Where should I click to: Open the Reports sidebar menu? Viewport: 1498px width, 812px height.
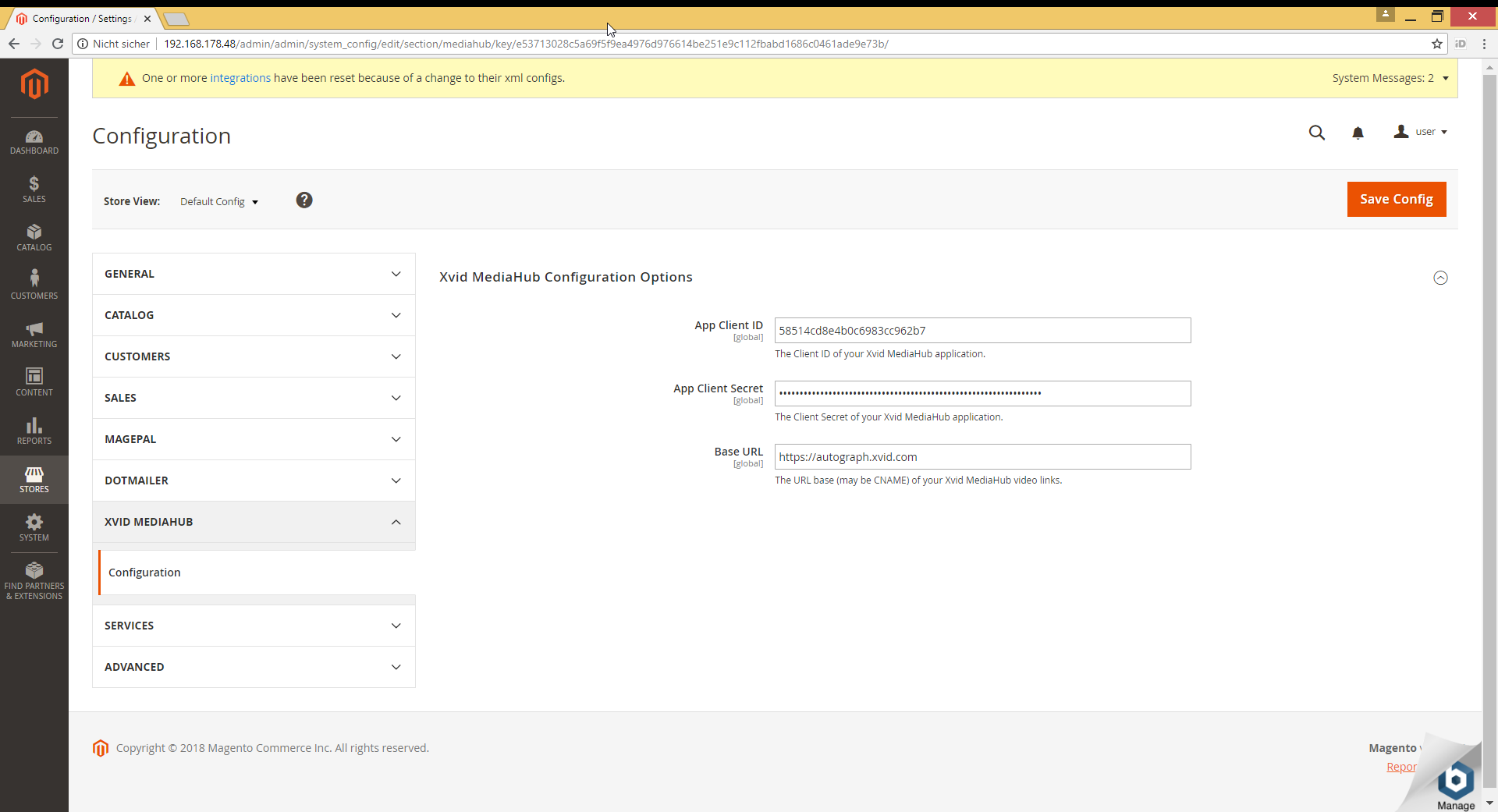(x=34, y=431)
